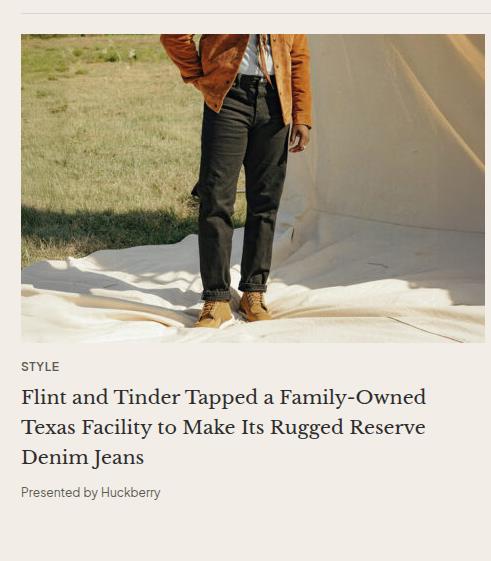Viewport: 491px width, 561px height.
Task: Open the Flint and Tinder article photo
Action: coord(253,188)
